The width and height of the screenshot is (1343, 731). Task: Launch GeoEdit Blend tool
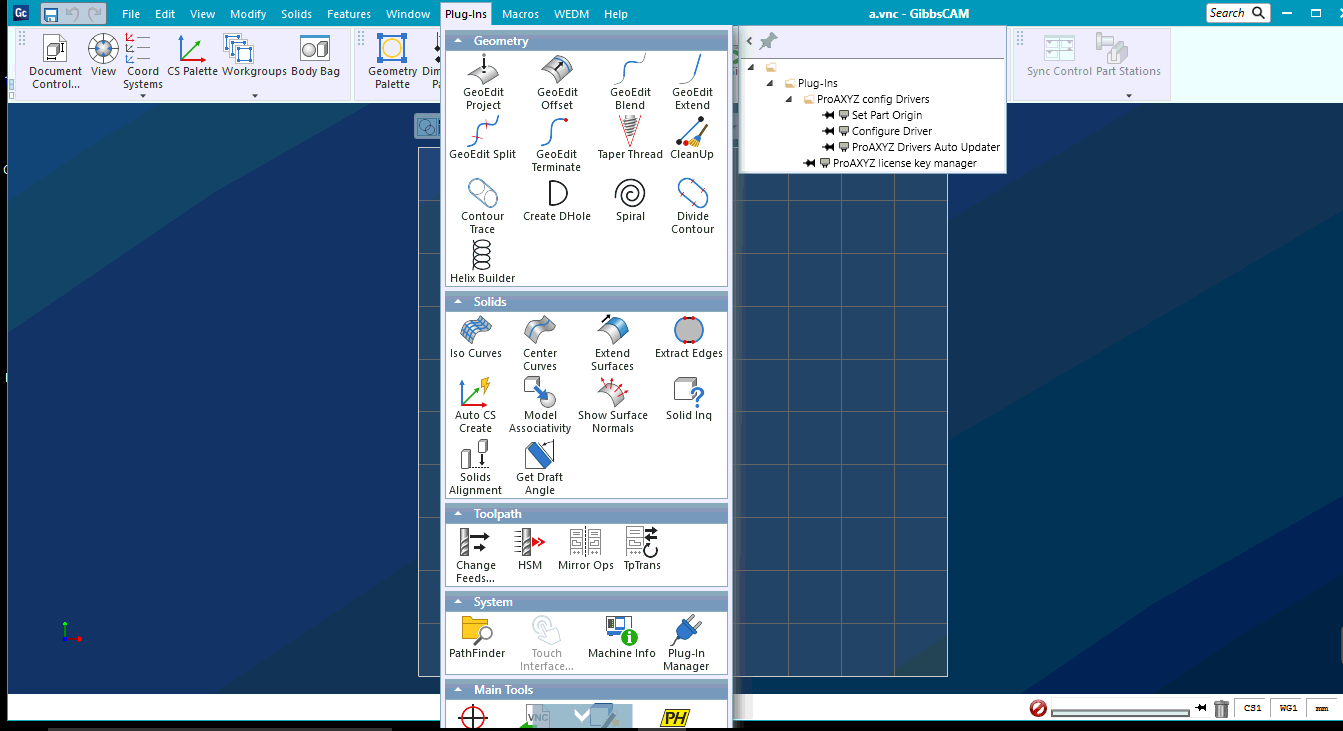point(630,83)
